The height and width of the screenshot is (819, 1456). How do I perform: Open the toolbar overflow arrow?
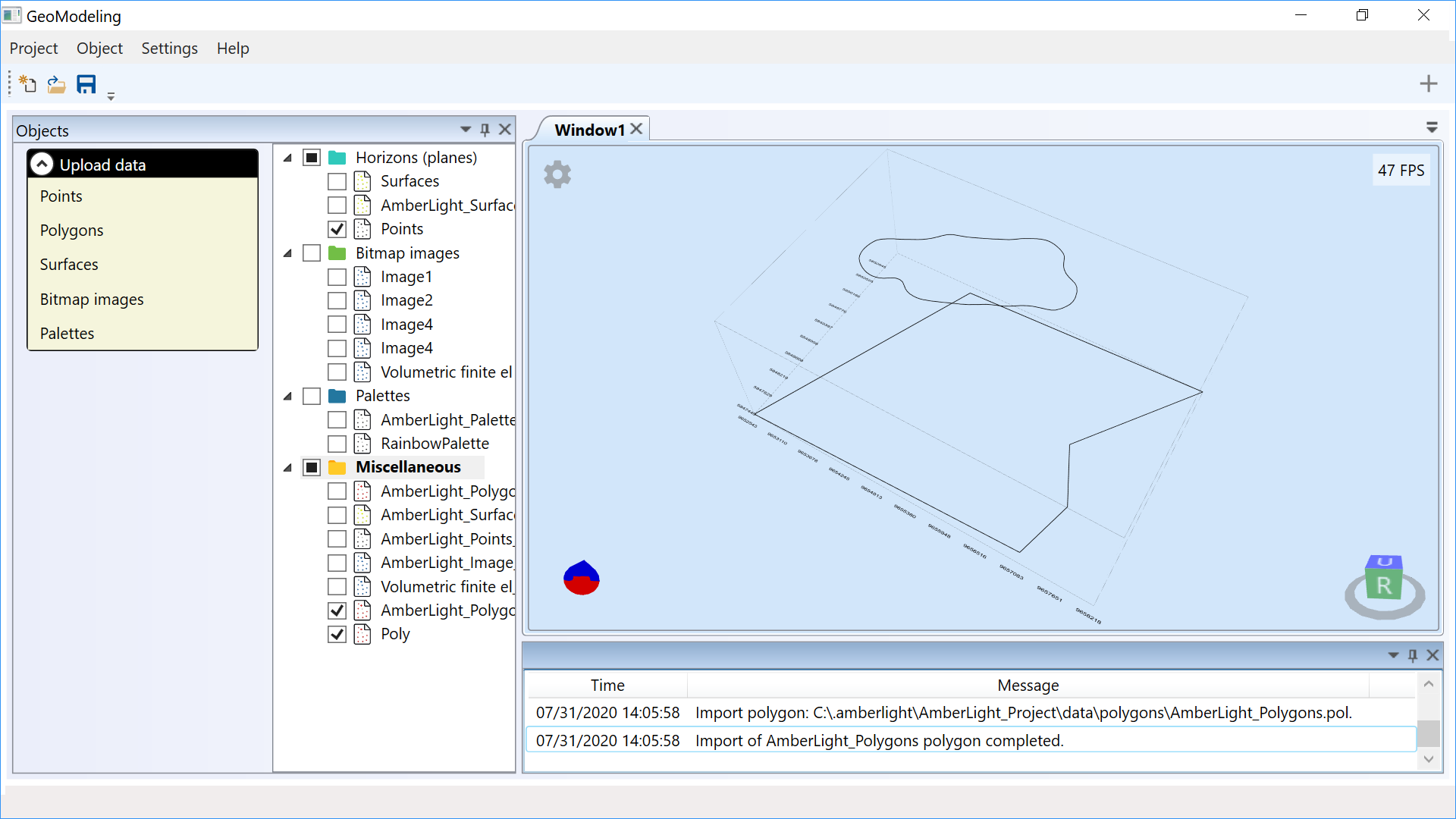(111, 96)
